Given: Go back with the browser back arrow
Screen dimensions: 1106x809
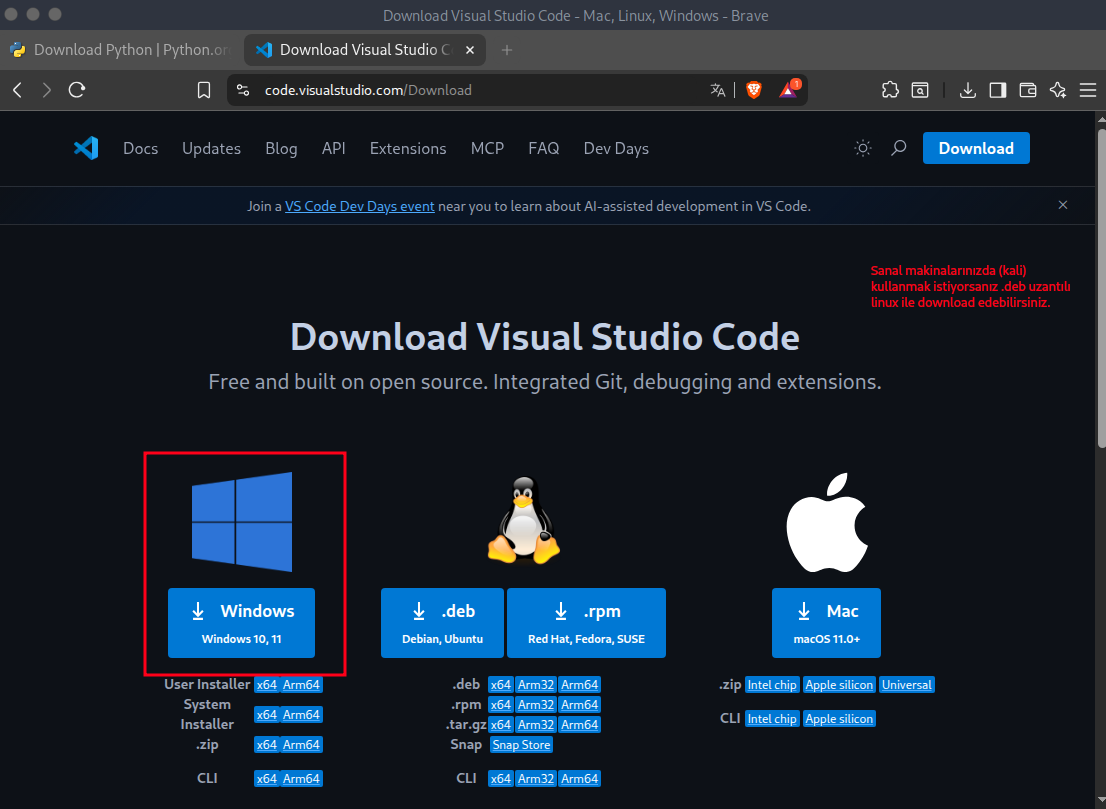Looking at the screenshot, I should [x=18, y=90].
